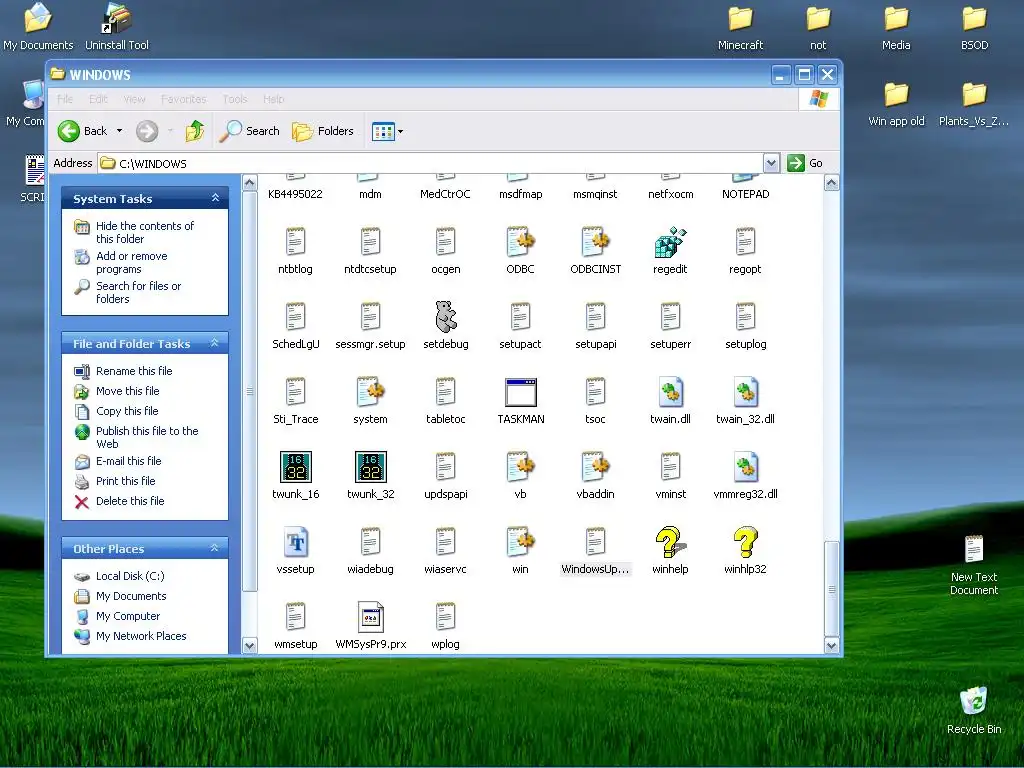The height and width of the screenshot is (768, 1024).
Task: Select the Uninstall Tool desktop shortcut
Action: 117,27
